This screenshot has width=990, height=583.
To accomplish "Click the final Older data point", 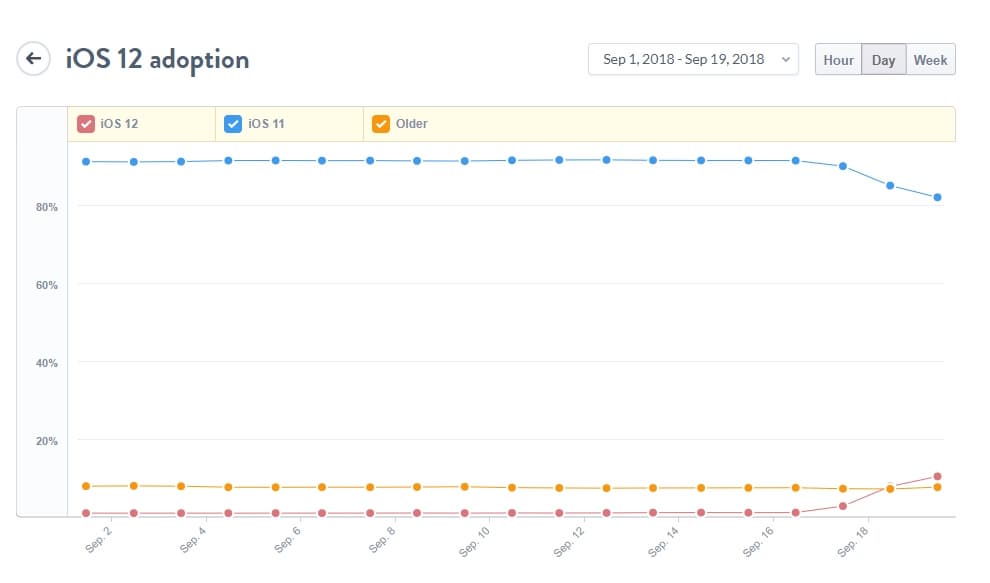I will click(937, 487).
